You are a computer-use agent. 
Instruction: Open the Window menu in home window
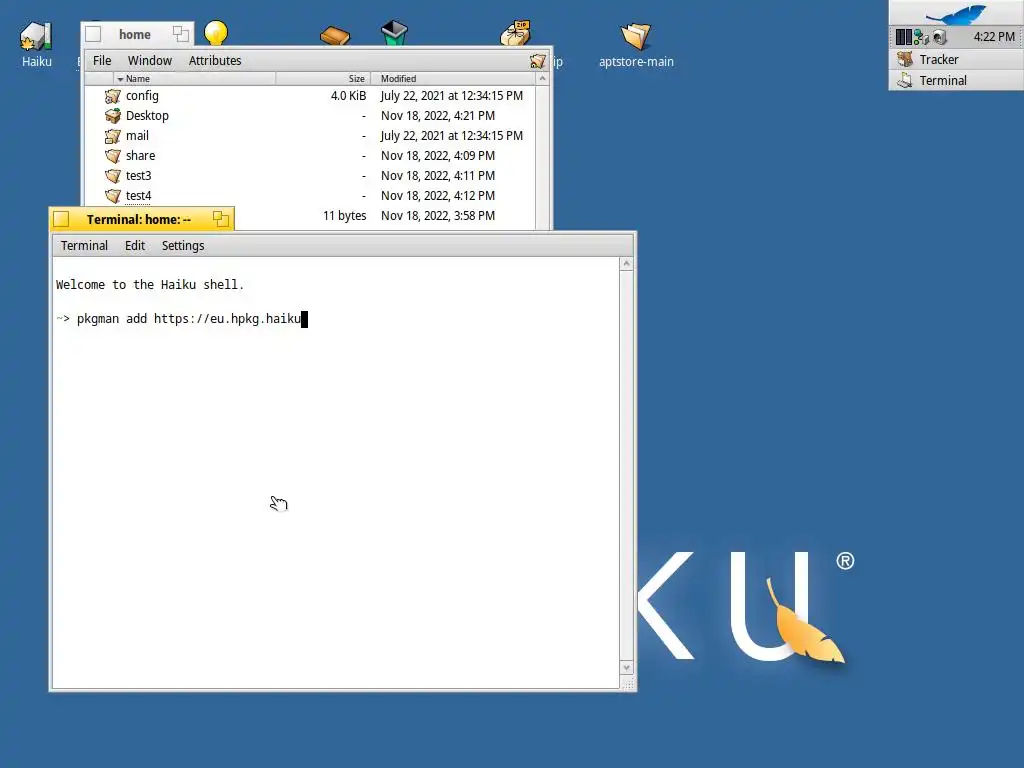click(x=150, y=61)
